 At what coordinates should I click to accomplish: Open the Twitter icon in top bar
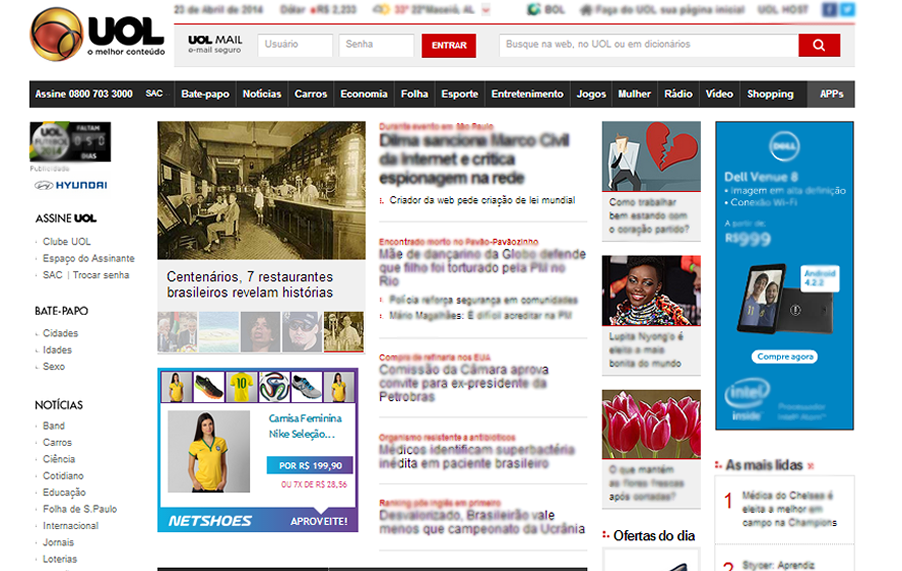click(x=846, y=9)
